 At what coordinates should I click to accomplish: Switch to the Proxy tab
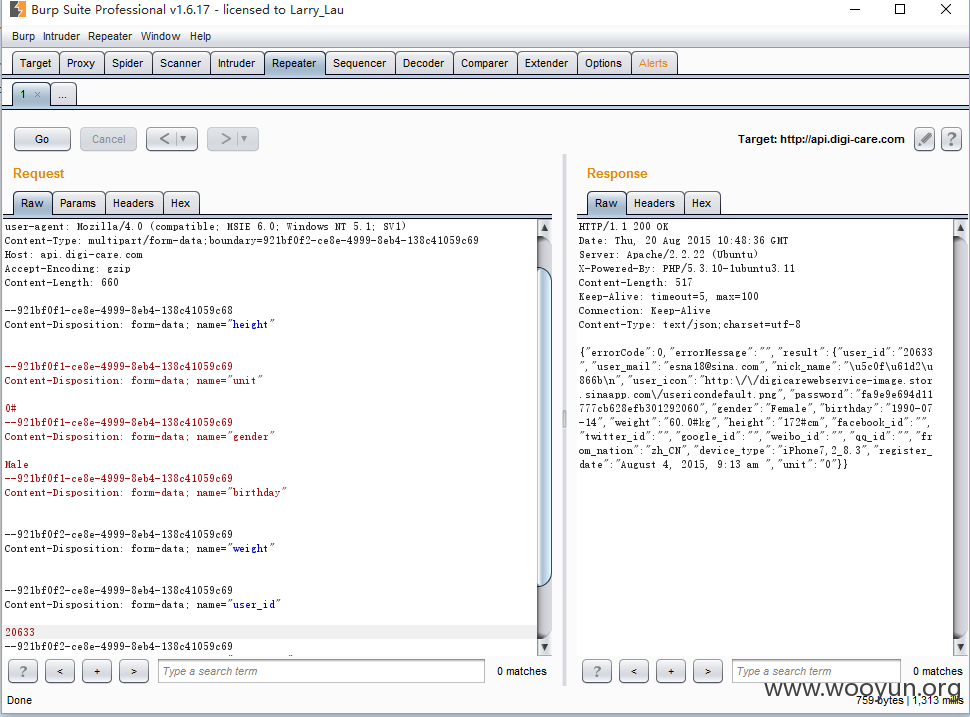pos(81,63)
